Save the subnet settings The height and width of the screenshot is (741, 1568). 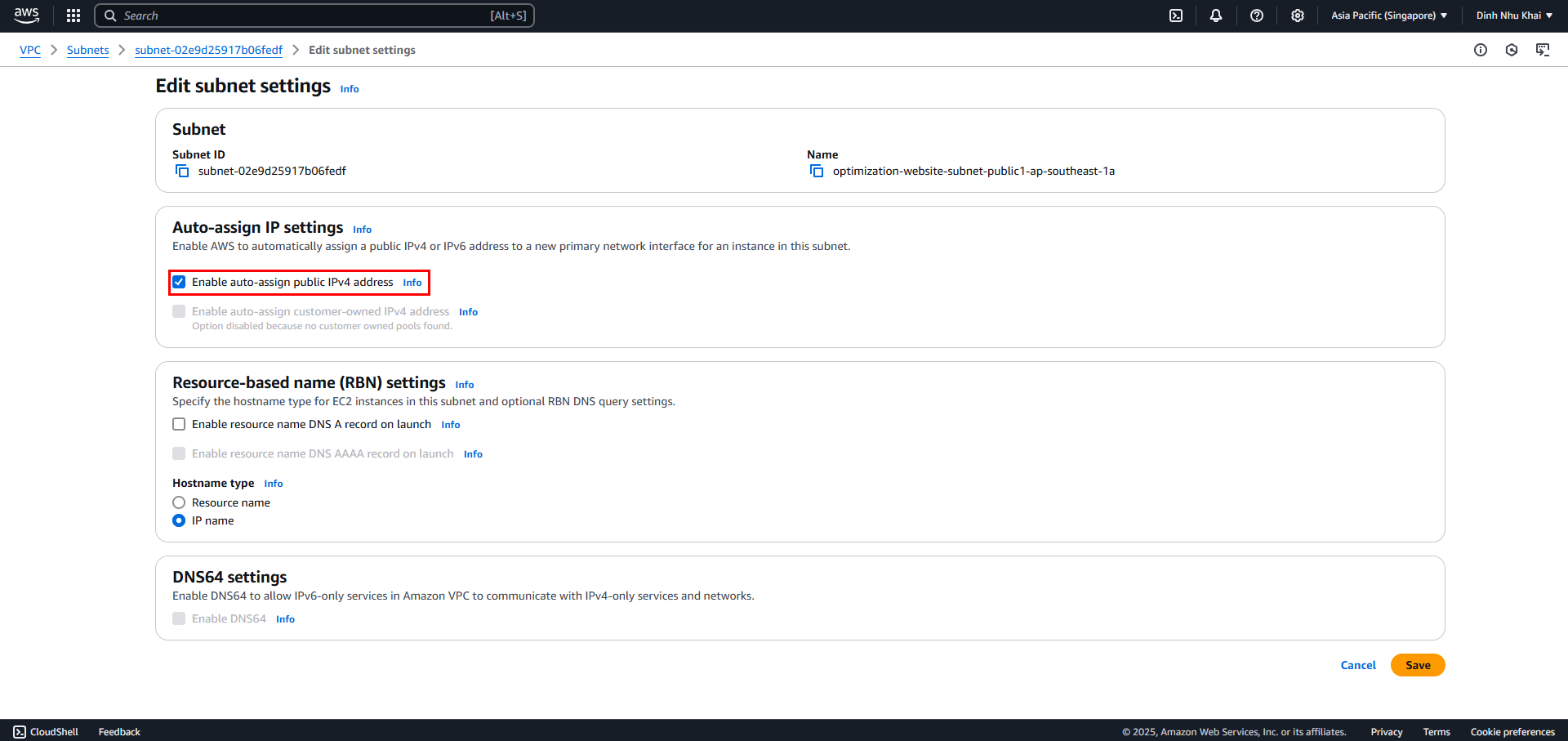pos(1418,665)
